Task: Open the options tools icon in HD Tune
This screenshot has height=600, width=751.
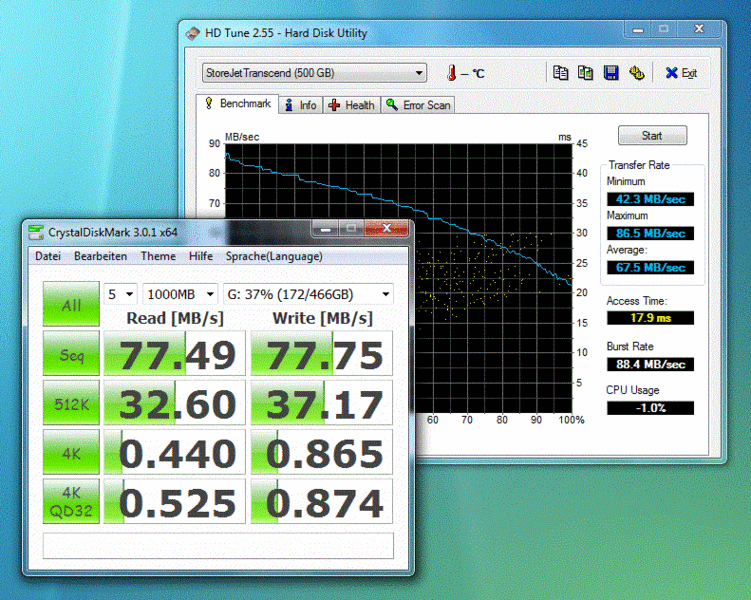Action: 637,73
